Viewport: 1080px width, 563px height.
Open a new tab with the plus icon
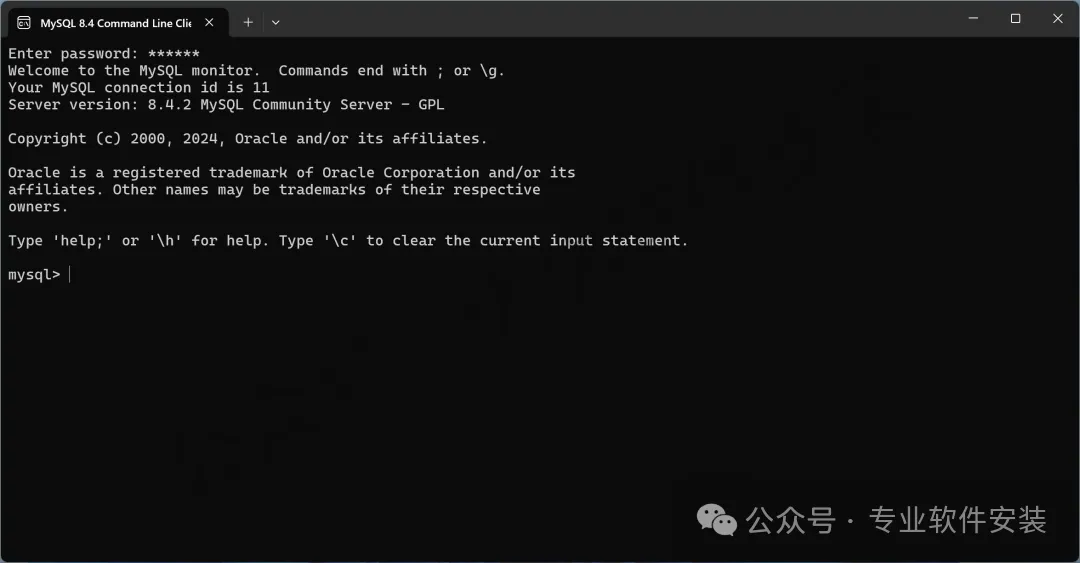[248, 23]
